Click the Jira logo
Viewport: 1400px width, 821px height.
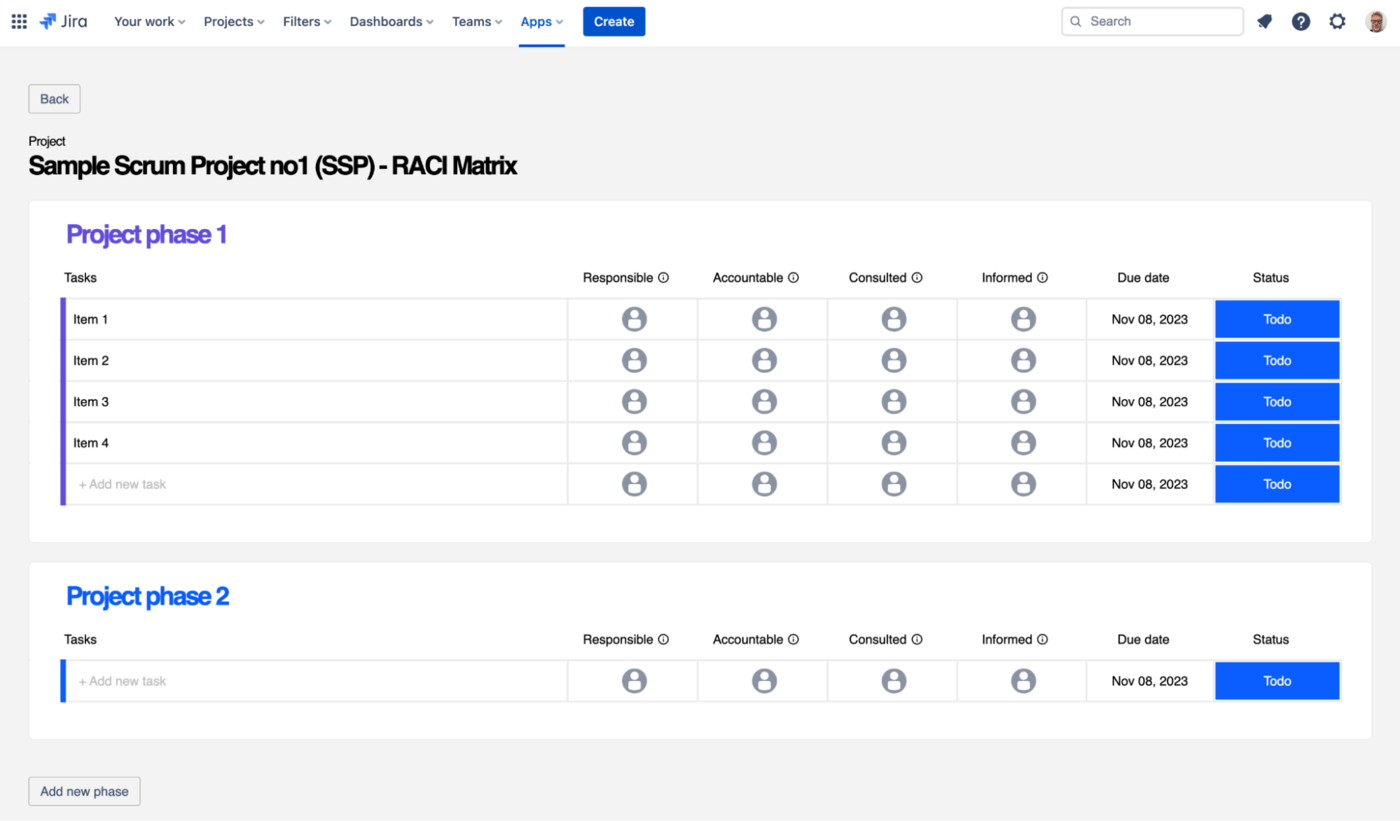(62, 21)
